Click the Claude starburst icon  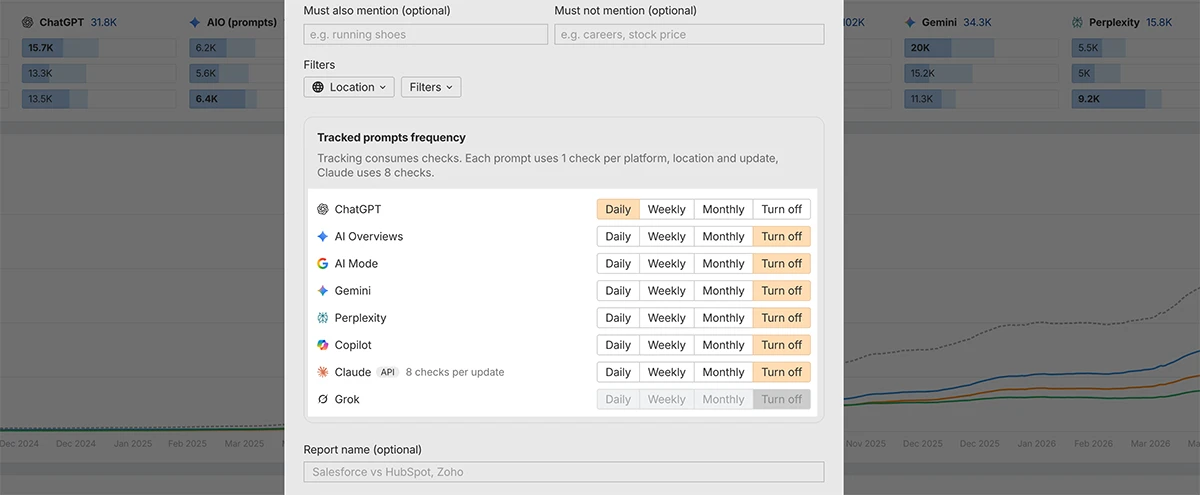click(x=323, y=372)
